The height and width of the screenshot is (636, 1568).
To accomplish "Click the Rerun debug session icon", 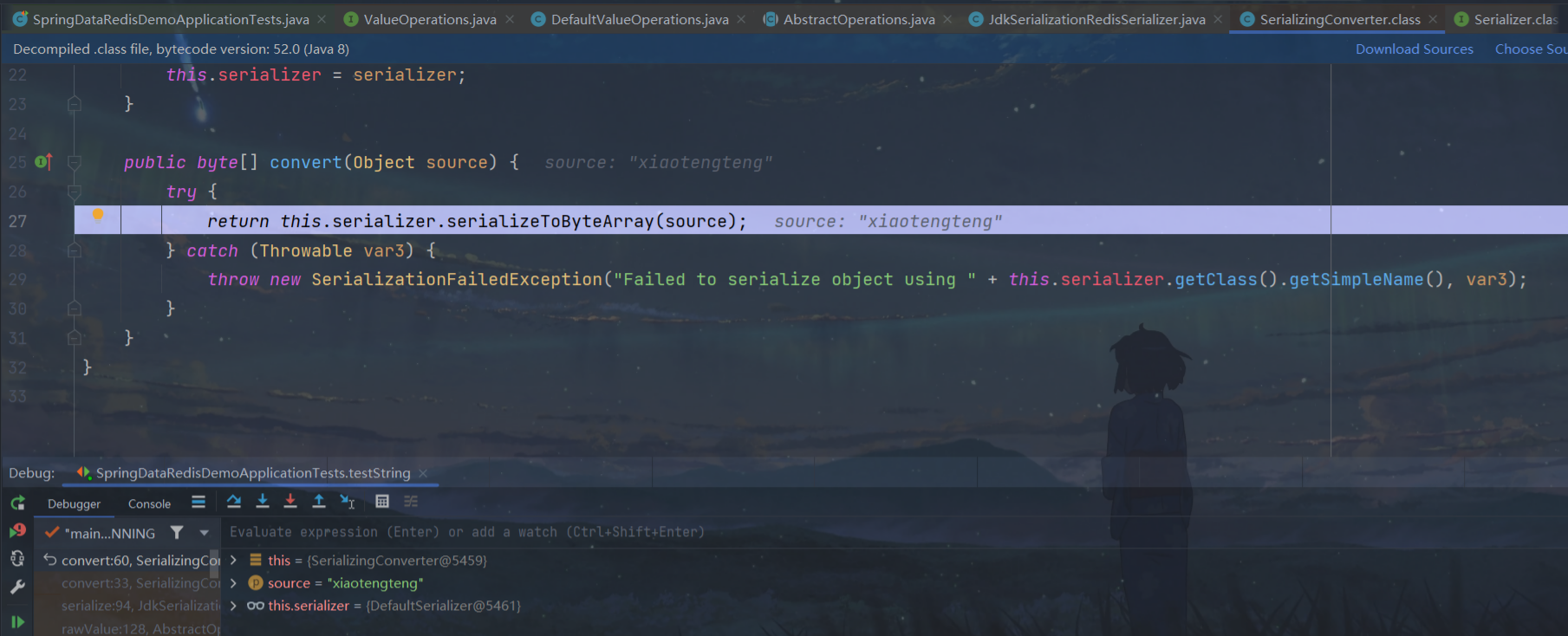I will point(17,503).
